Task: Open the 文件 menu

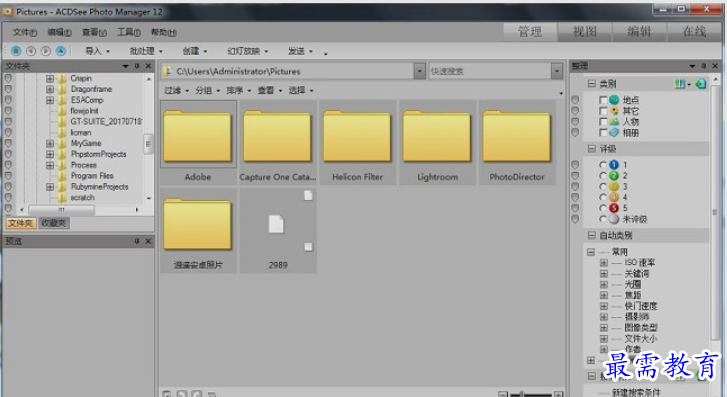Action: [x=25, y=32]
